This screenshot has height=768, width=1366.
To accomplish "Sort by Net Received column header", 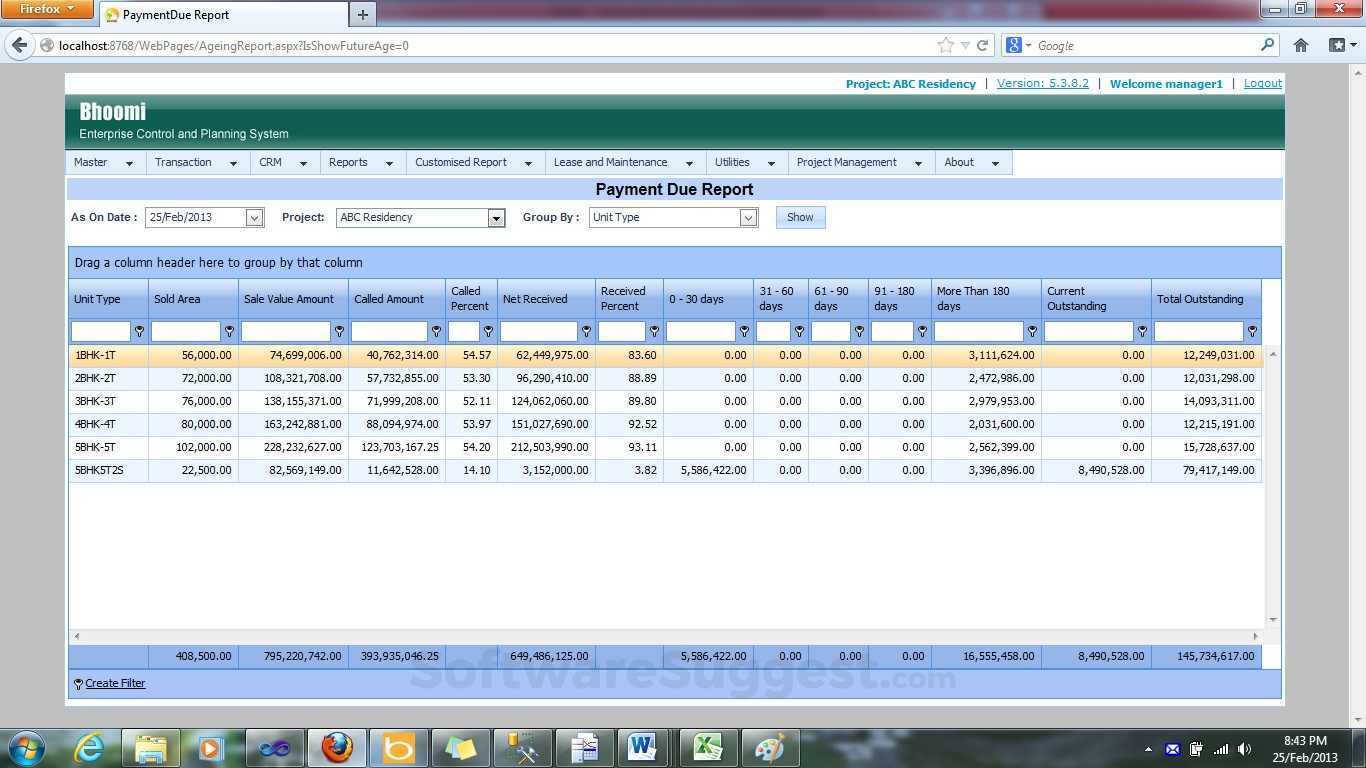I will tap(547, 299).
